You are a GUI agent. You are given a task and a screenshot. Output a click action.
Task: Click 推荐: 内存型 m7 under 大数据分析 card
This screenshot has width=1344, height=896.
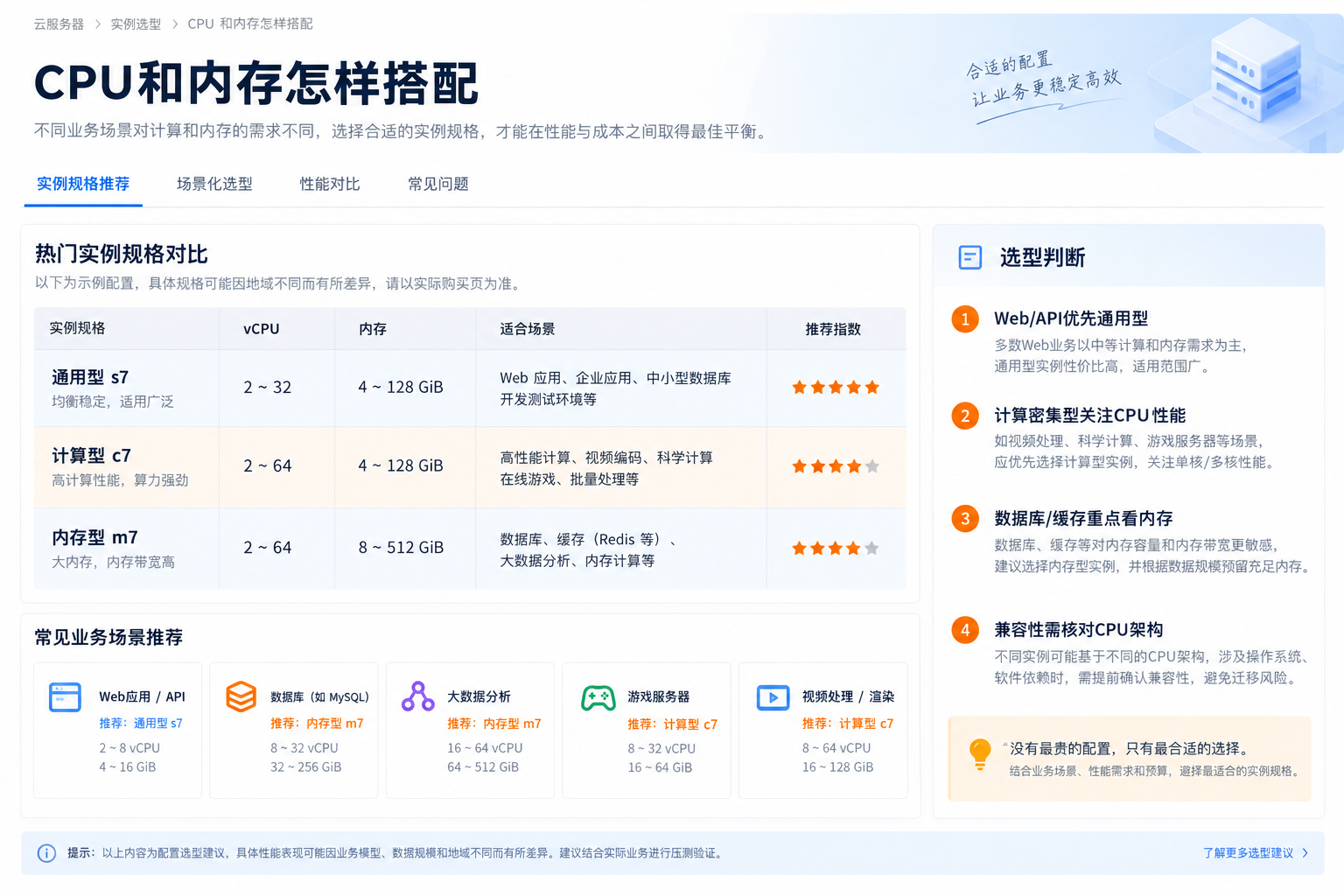pos(494,724)
